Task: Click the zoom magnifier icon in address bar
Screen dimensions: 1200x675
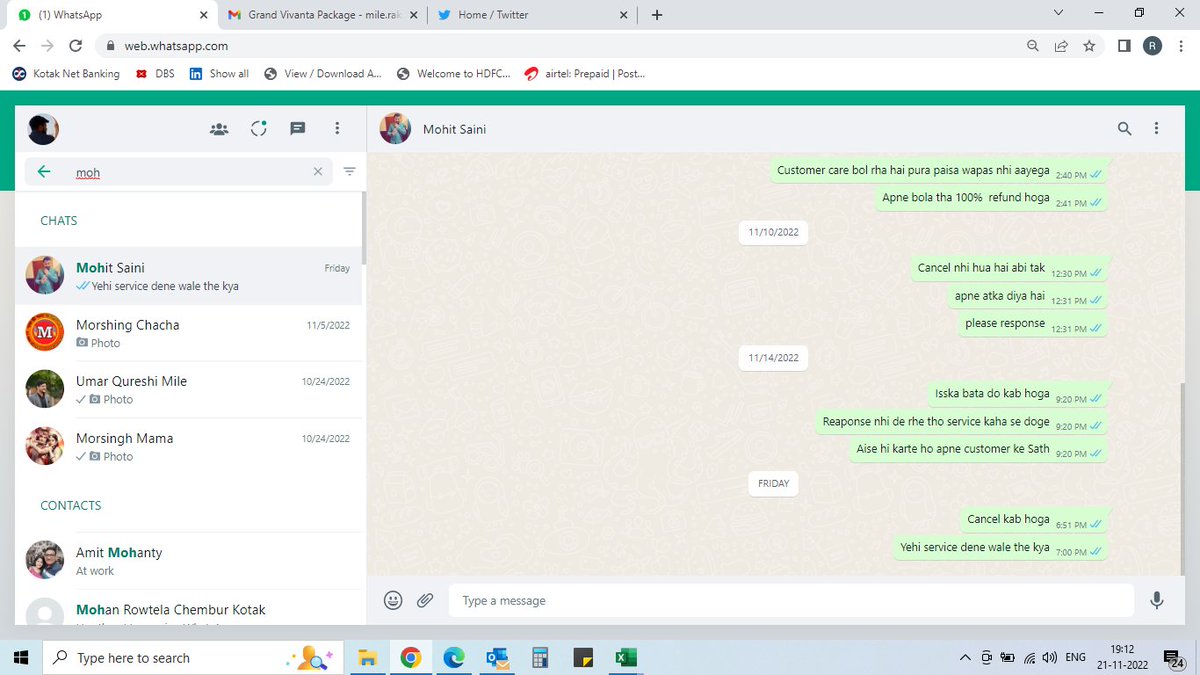Action: (1033, 46)
